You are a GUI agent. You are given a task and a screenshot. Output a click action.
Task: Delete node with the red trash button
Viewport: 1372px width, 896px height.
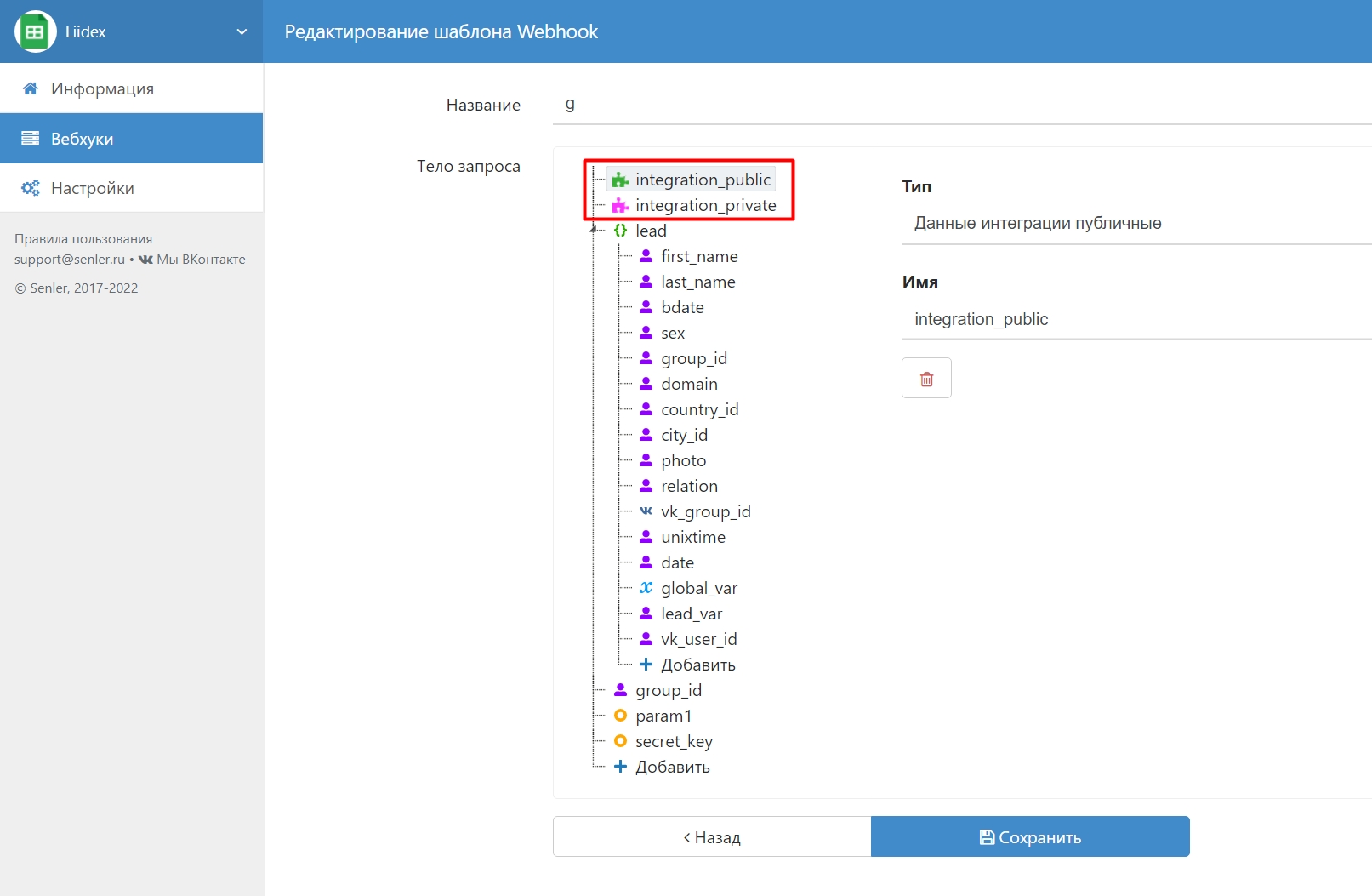[926, 379]
